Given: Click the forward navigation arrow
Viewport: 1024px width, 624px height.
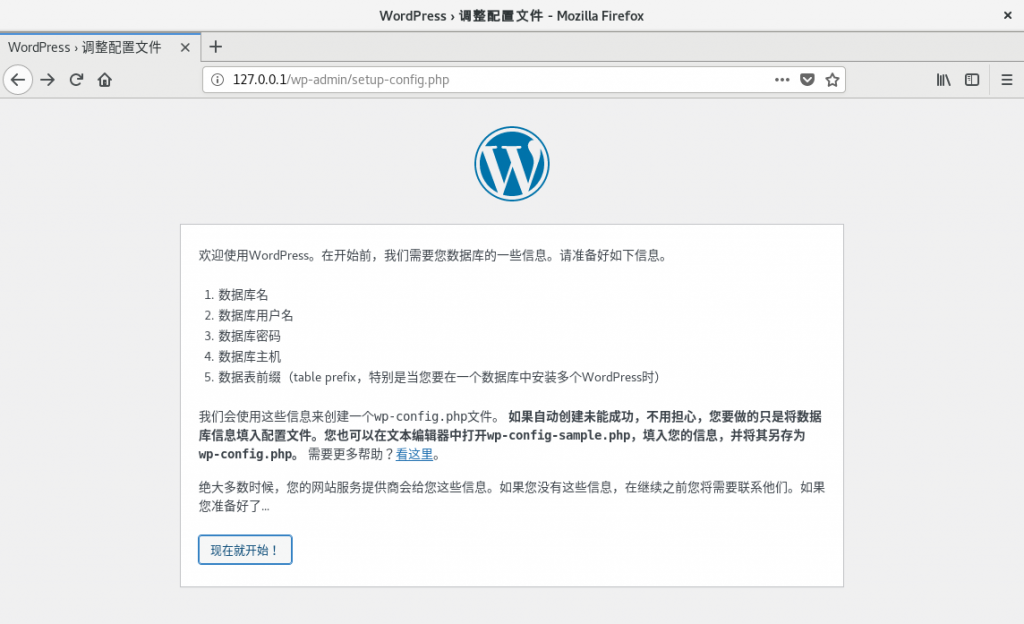Looking at the screenshot, I should [x=47, y=80].
